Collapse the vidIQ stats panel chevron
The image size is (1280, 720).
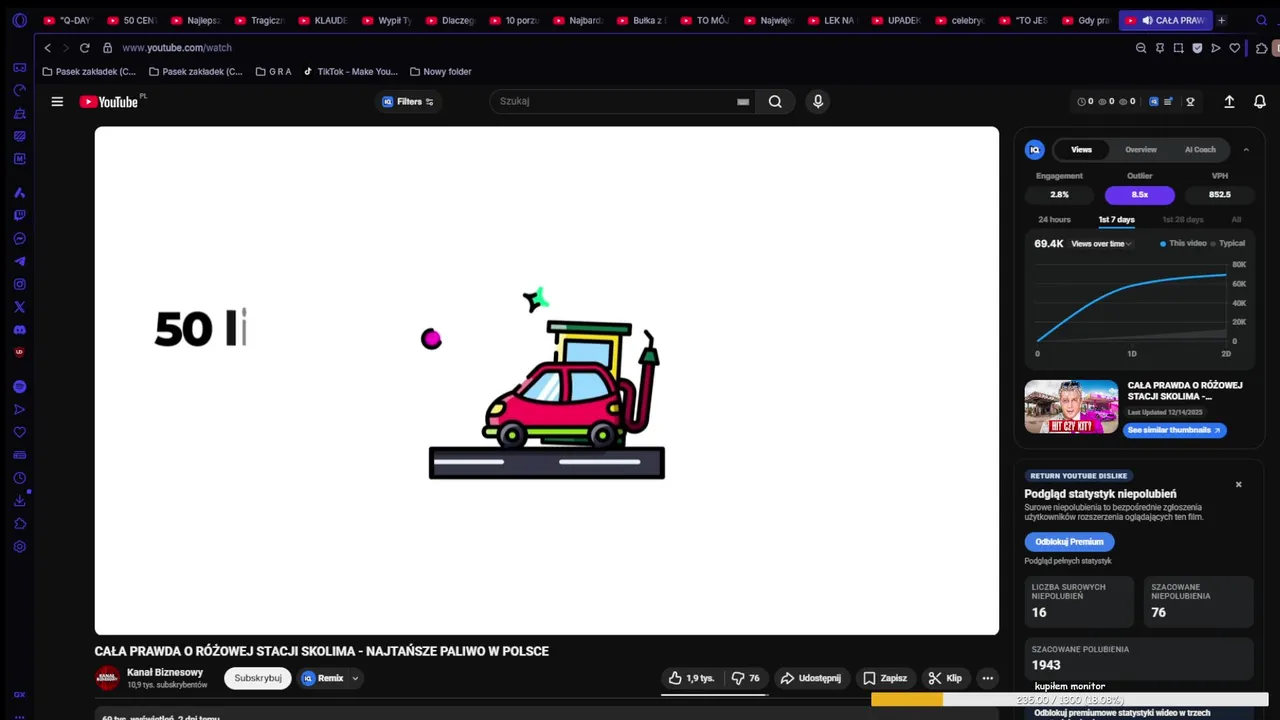click(1246, 150)
